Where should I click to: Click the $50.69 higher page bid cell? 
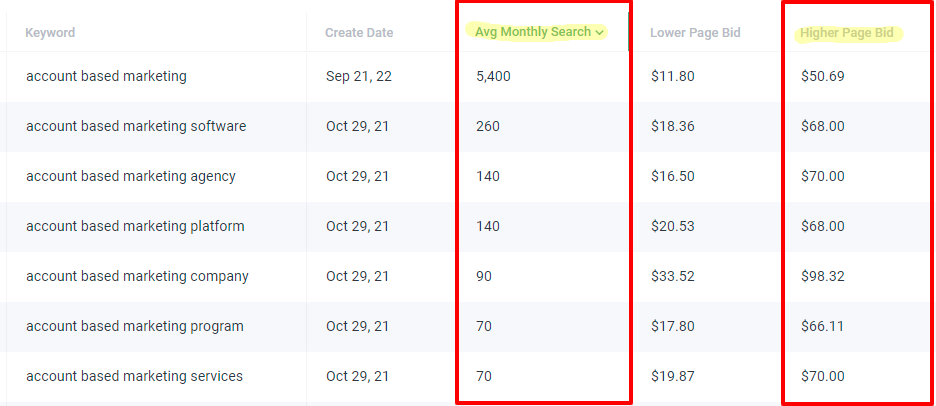[823, 76]
